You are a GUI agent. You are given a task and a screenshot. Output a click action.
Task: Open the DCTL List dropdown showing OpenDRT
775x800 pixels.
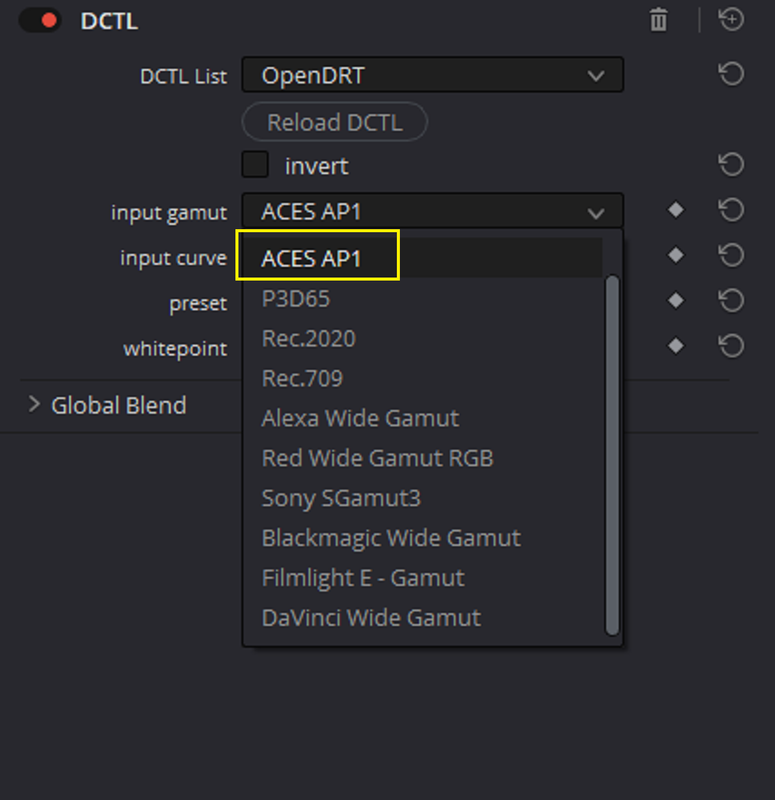432,75
